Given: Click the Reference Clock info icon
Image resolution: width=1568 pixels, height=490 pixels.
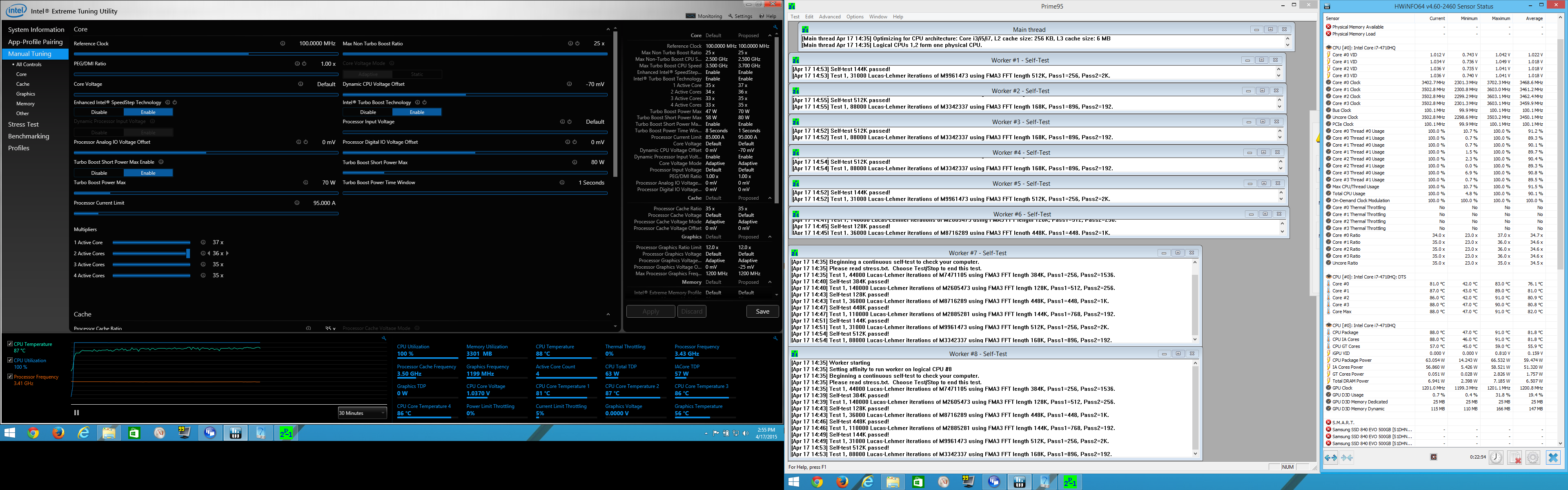Looking at the screenshot, I should pos(283,43).
